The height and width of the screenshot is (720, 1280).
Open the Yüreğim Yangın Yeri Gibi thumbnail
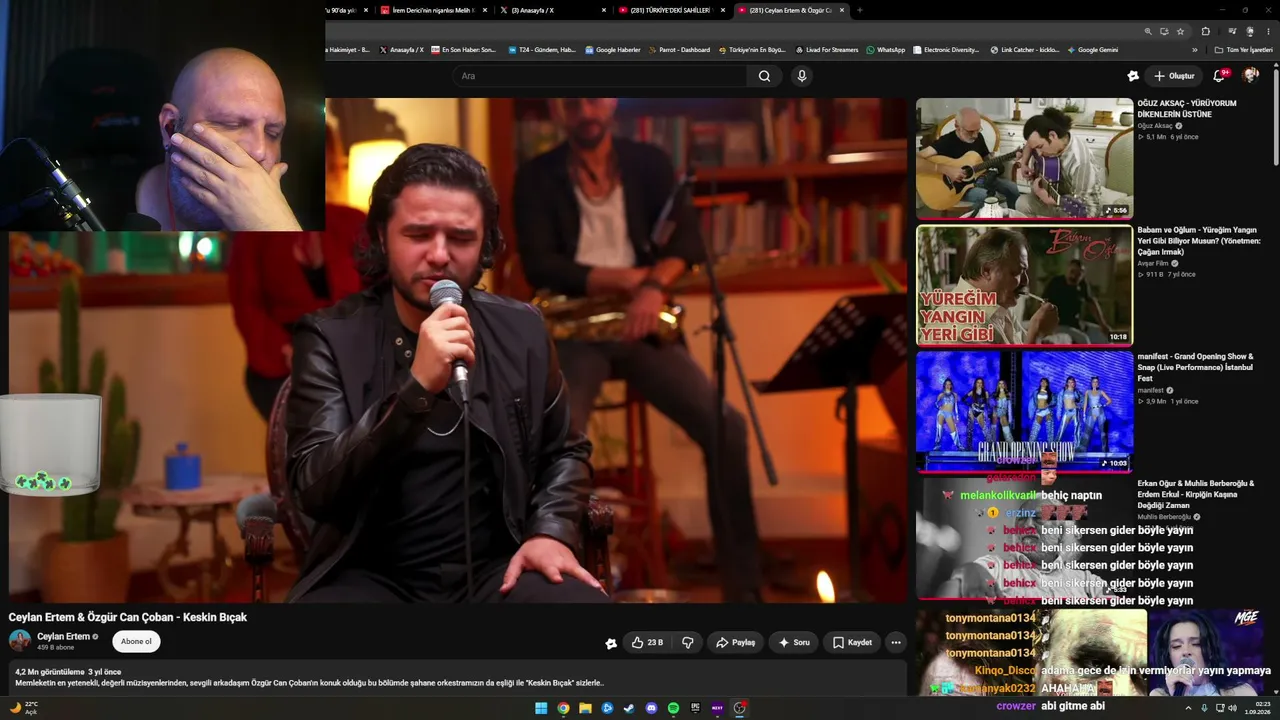click(1024, 285)
